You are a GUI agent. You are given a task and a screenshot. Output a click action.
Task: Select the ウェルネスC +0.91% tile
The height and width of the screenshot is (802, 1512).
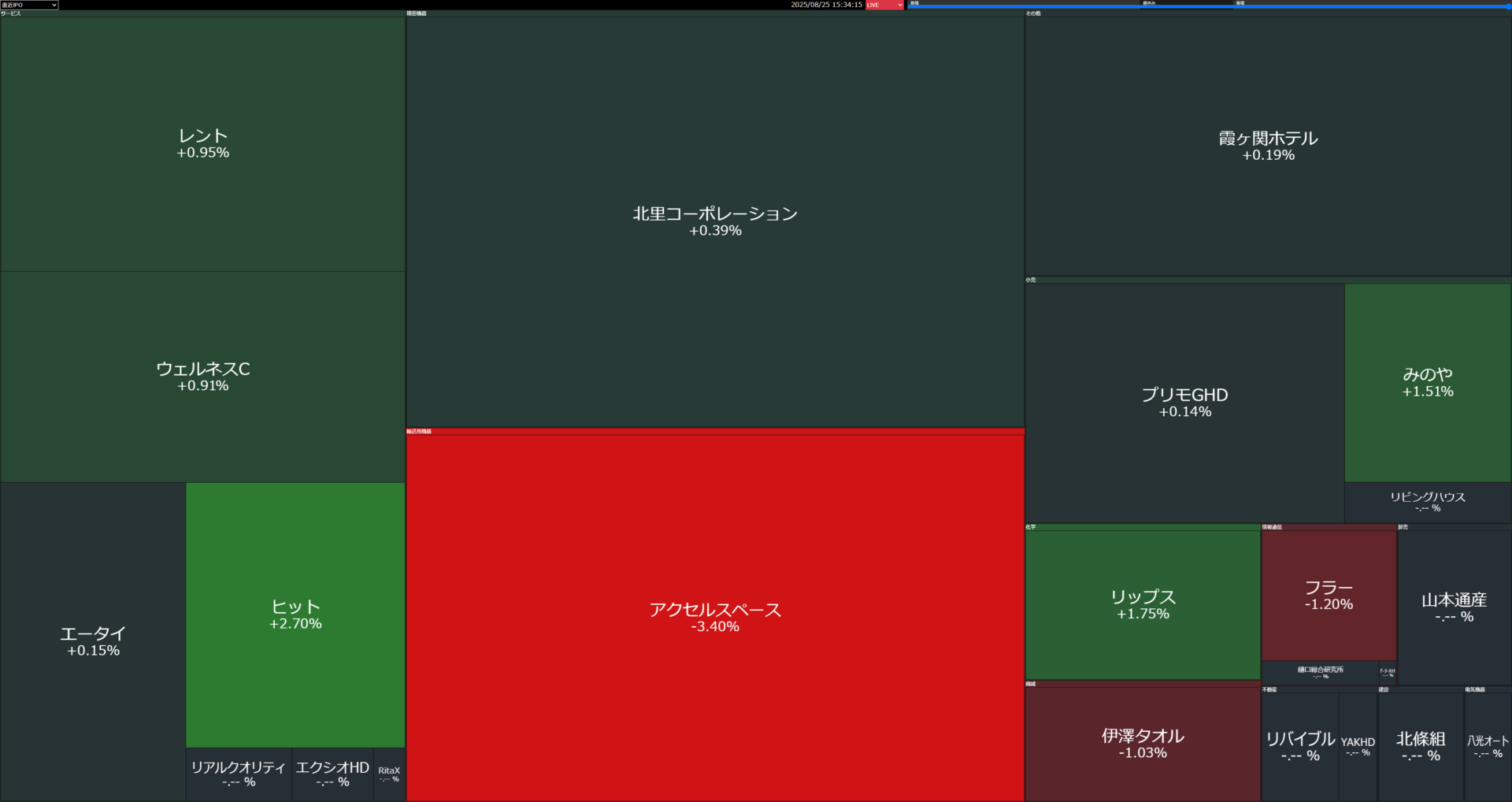click(x=202, y=377)
